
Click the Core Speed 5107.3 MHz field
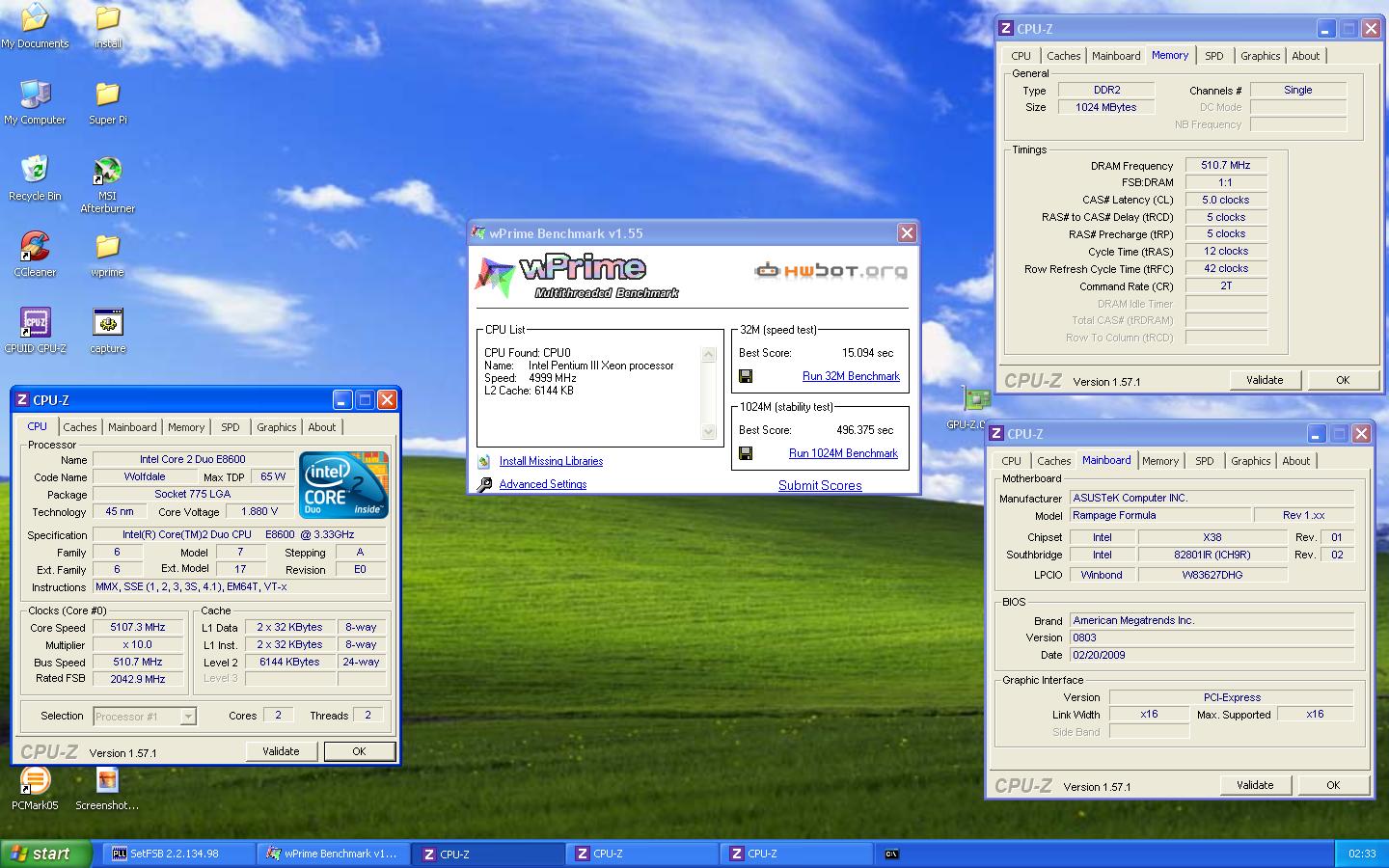tap(138, 627)
